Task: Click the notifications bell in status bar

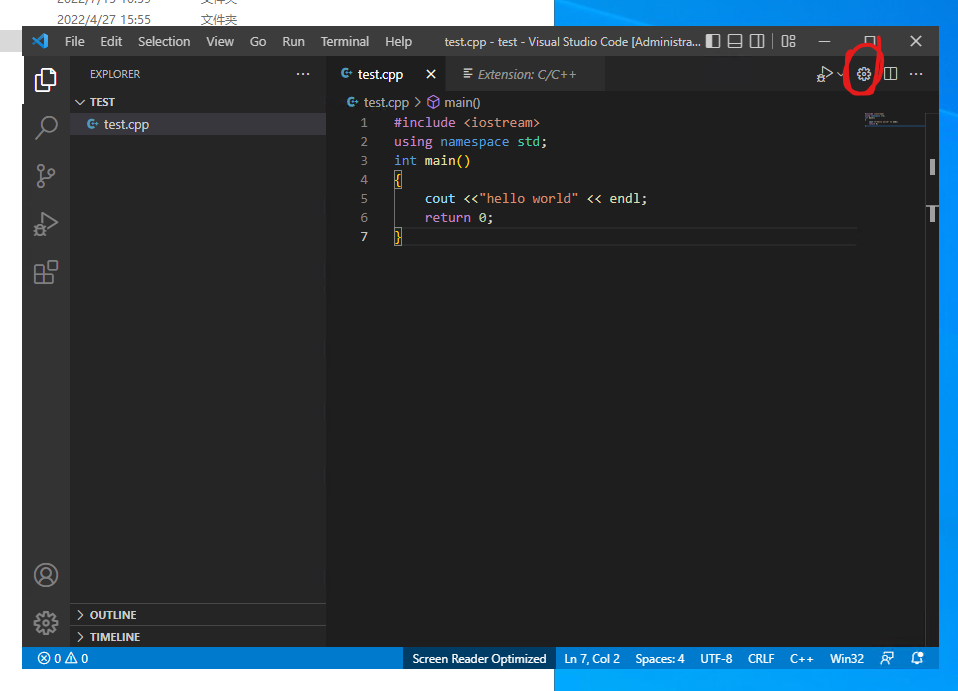Action: click(917, 658)
